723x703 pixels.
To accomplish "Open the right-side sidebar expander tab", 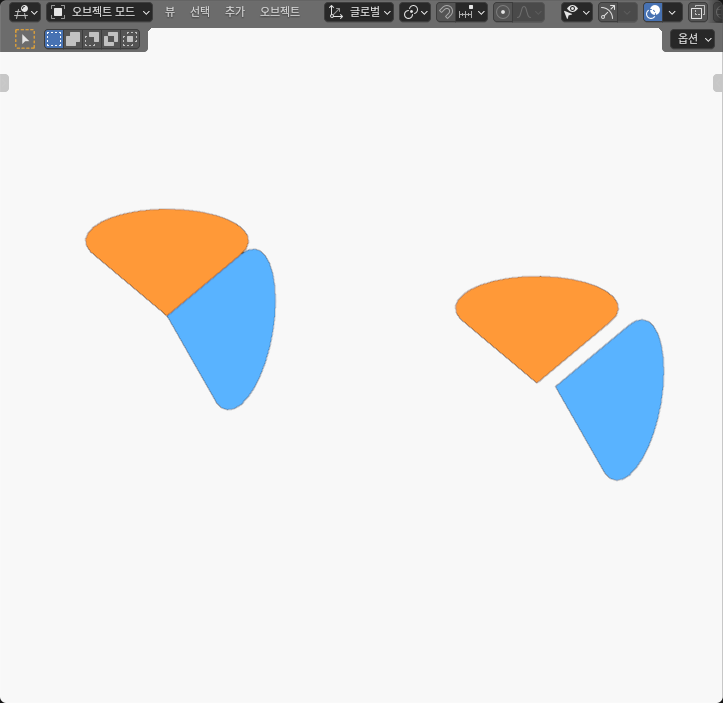I will click(718, 83).
